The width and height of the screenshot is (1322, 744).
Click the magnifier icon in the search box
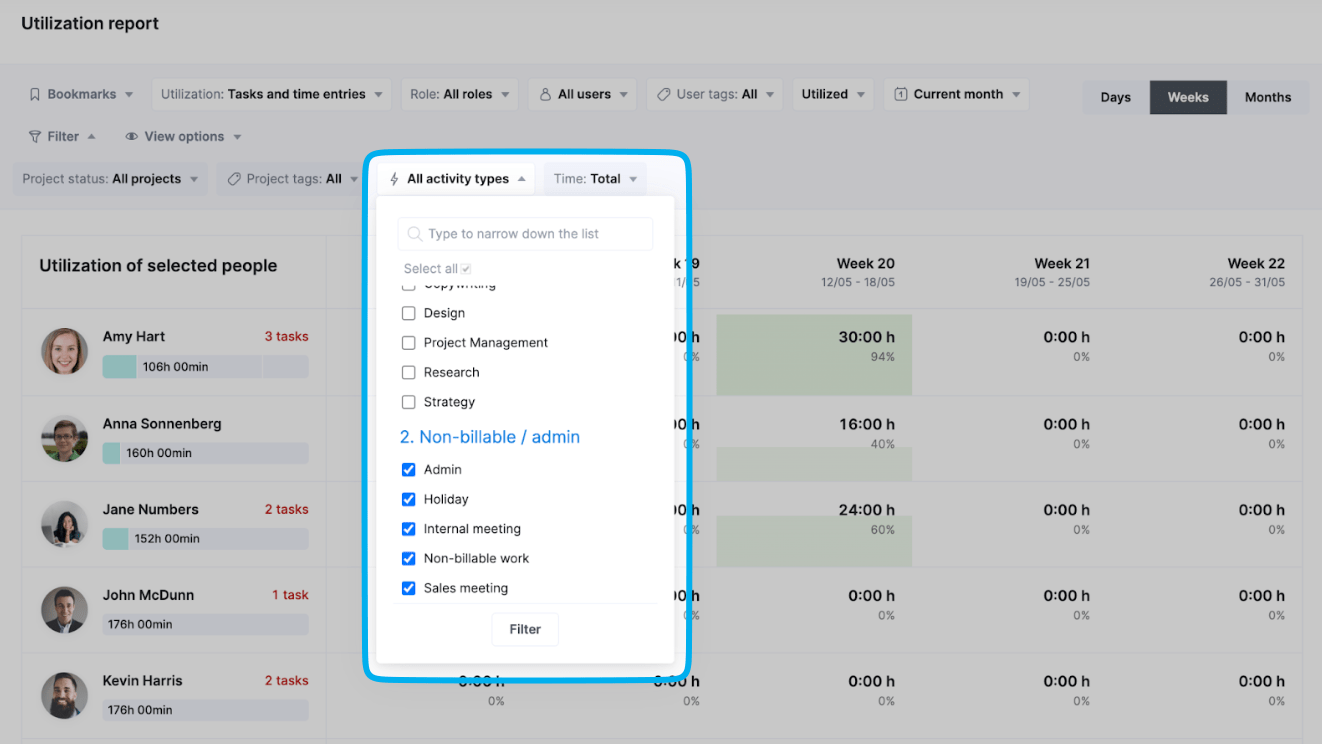pos(415,234)
